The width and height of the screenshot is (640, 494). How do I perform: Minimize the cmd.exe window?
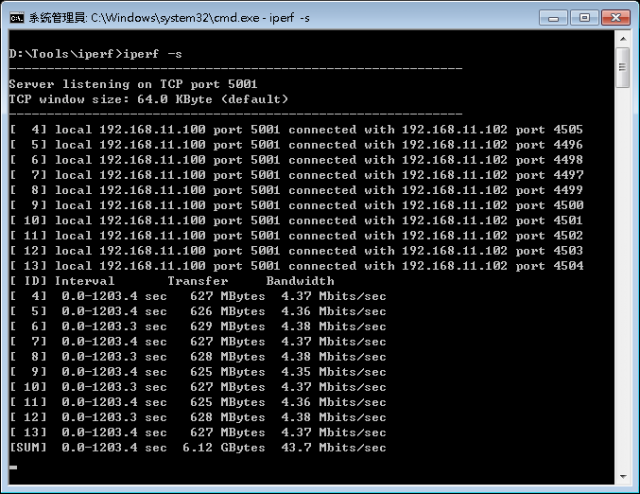[553, 18]
